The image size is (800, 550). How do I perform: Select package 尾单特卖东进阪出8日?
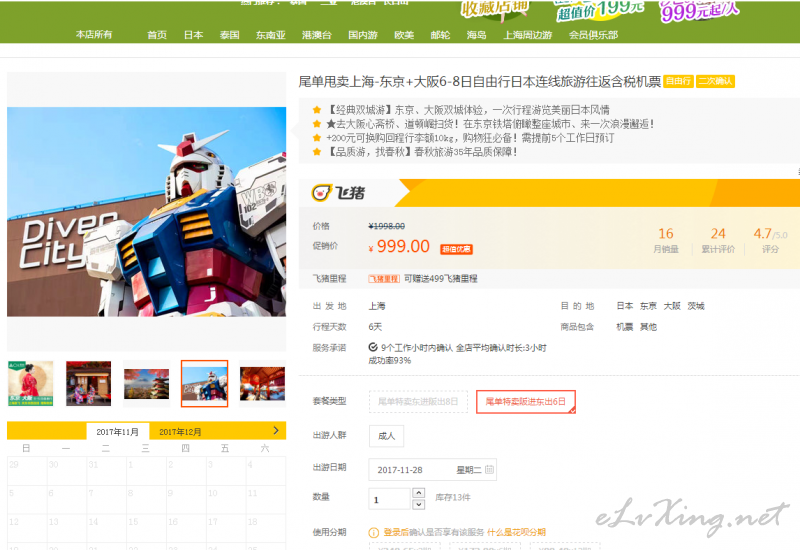point(418,402)
